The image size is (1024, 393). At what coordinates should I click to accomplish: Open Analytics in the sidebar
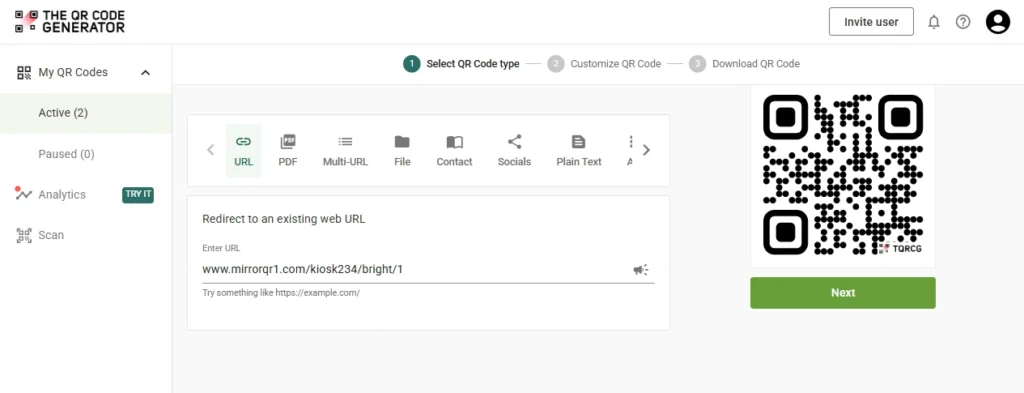[x=62, y=195]
